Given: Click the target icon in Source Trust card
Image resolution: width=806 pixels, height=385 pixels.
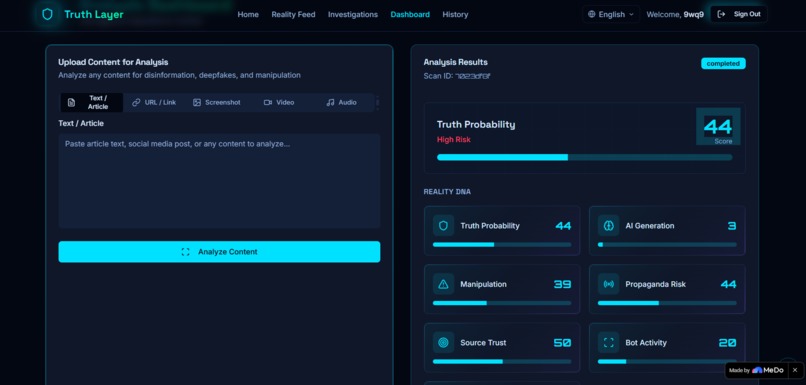Looking at the screenshot, I should (444, 342).
